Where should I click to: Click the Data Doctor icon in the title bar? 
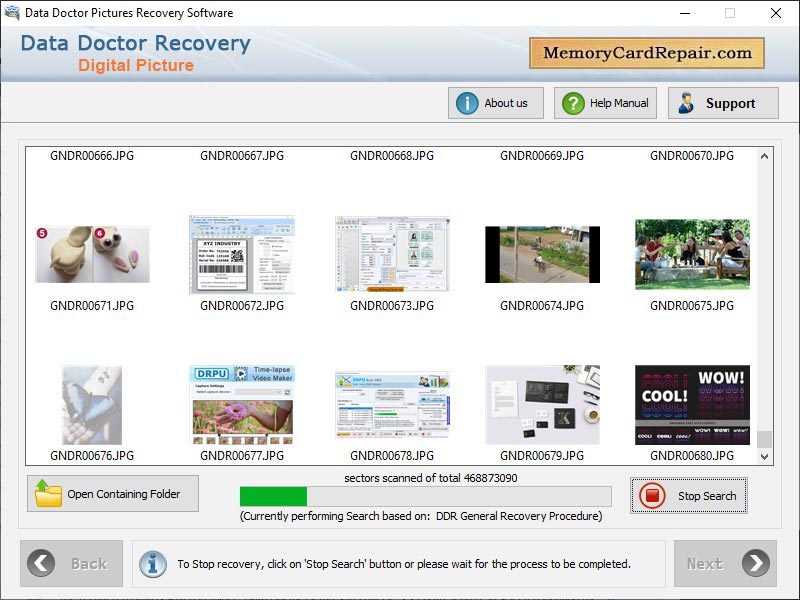(x=12, y=13)
